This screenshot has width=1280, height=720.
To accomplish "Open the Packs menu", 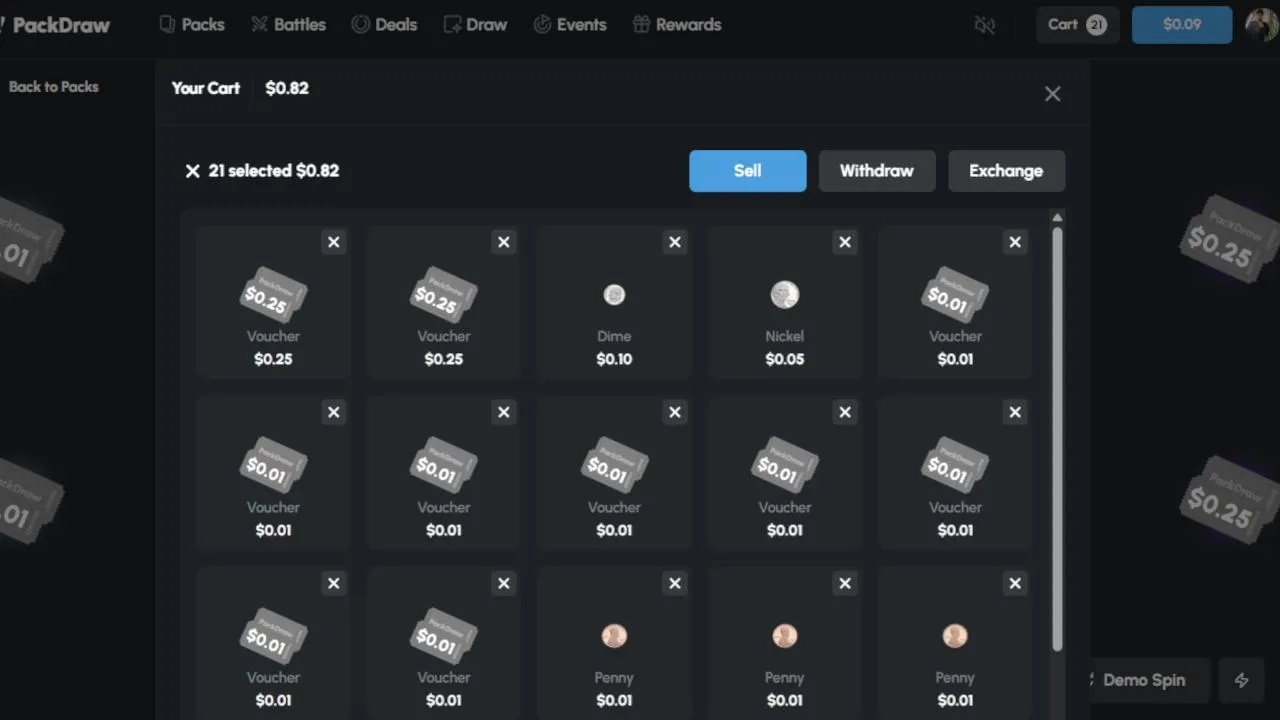I will pyautogui.click(x=192, y=25).
